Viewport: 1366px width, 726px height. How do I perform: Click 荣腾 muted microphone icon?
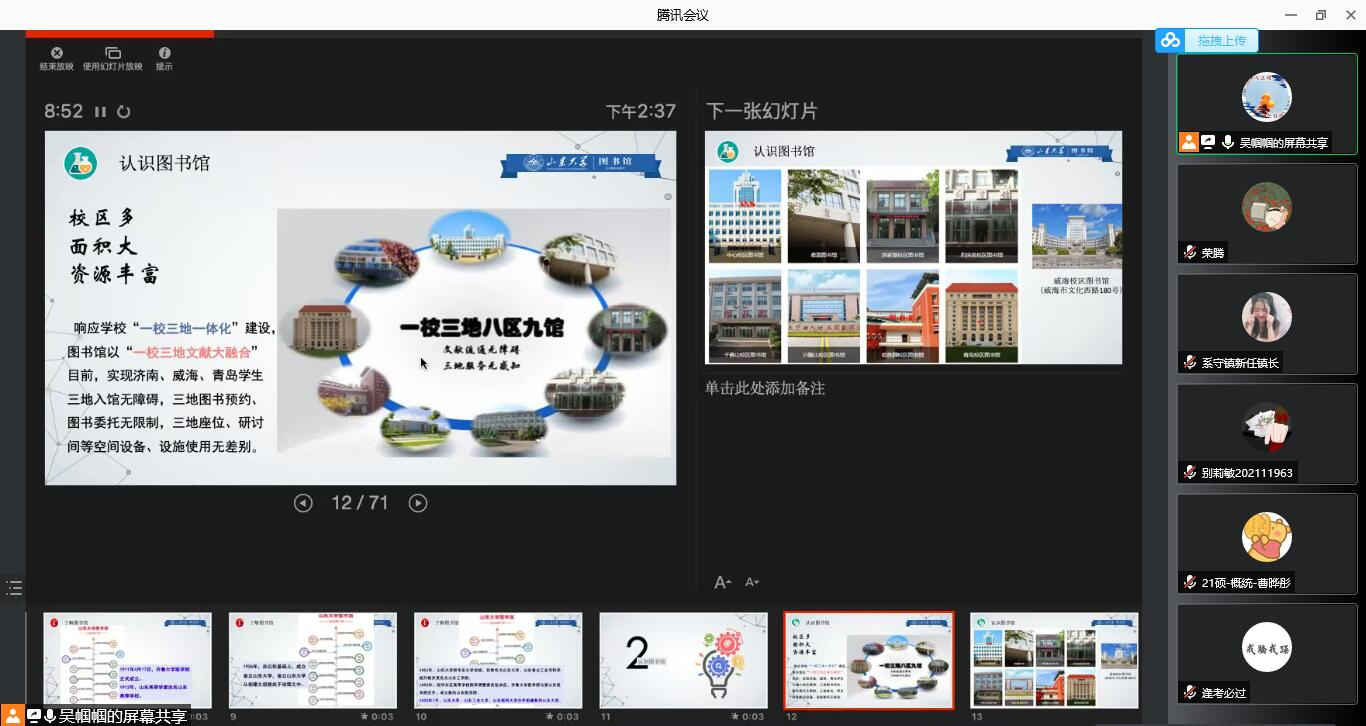coord(1190,253)
